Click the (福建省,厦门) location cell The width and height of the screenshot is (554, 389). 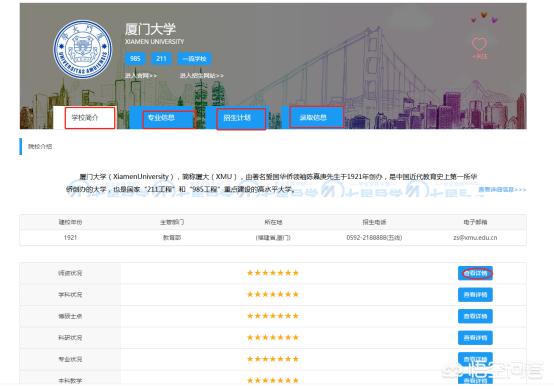273,237
